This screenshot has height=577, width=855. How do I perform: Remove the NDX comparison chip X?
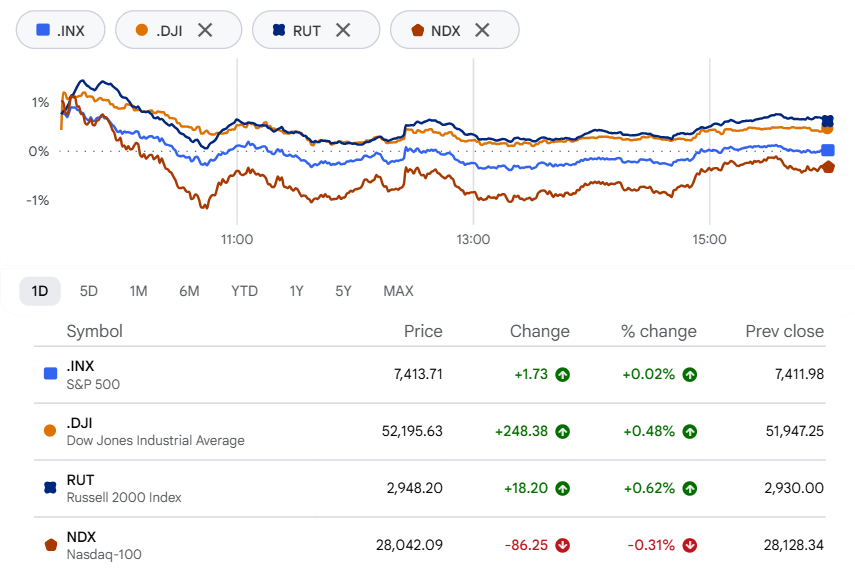pos(482,30)
